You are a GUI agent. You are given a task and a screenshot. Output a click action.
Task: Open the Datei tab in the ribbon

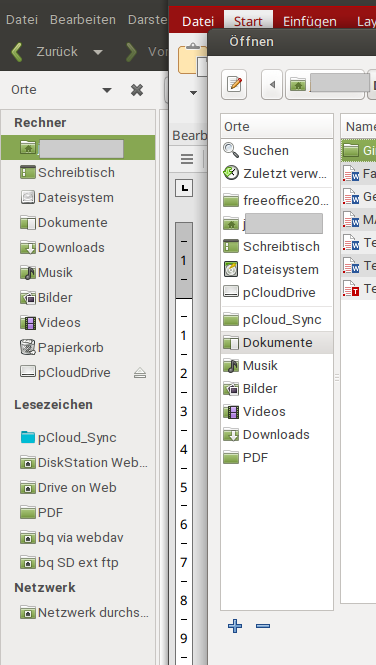pyautogui.click(x=198, y=22)
